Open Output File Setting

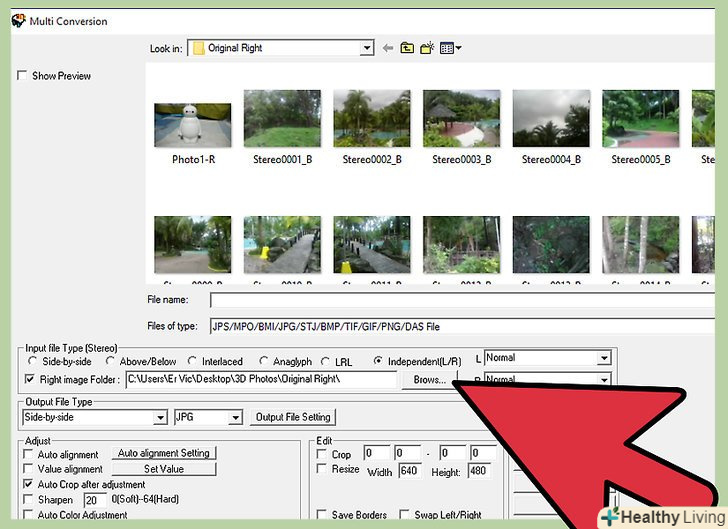[293, 418]
